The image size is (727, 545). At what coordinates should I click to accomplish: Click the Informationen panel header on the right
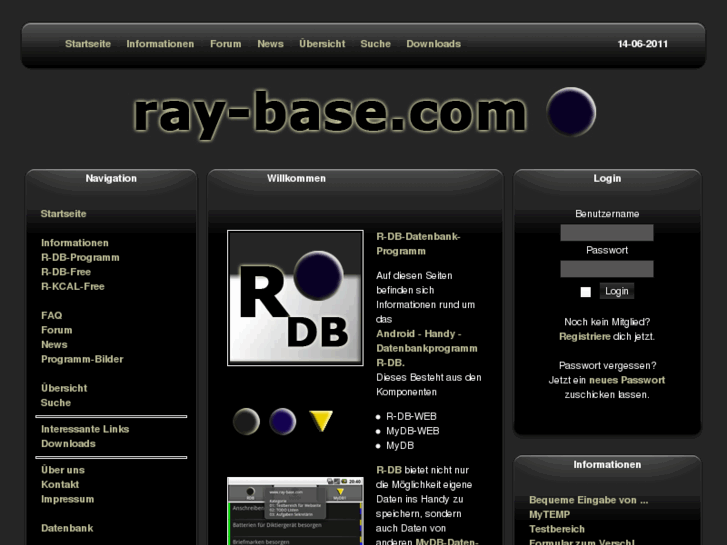(607, 464)
